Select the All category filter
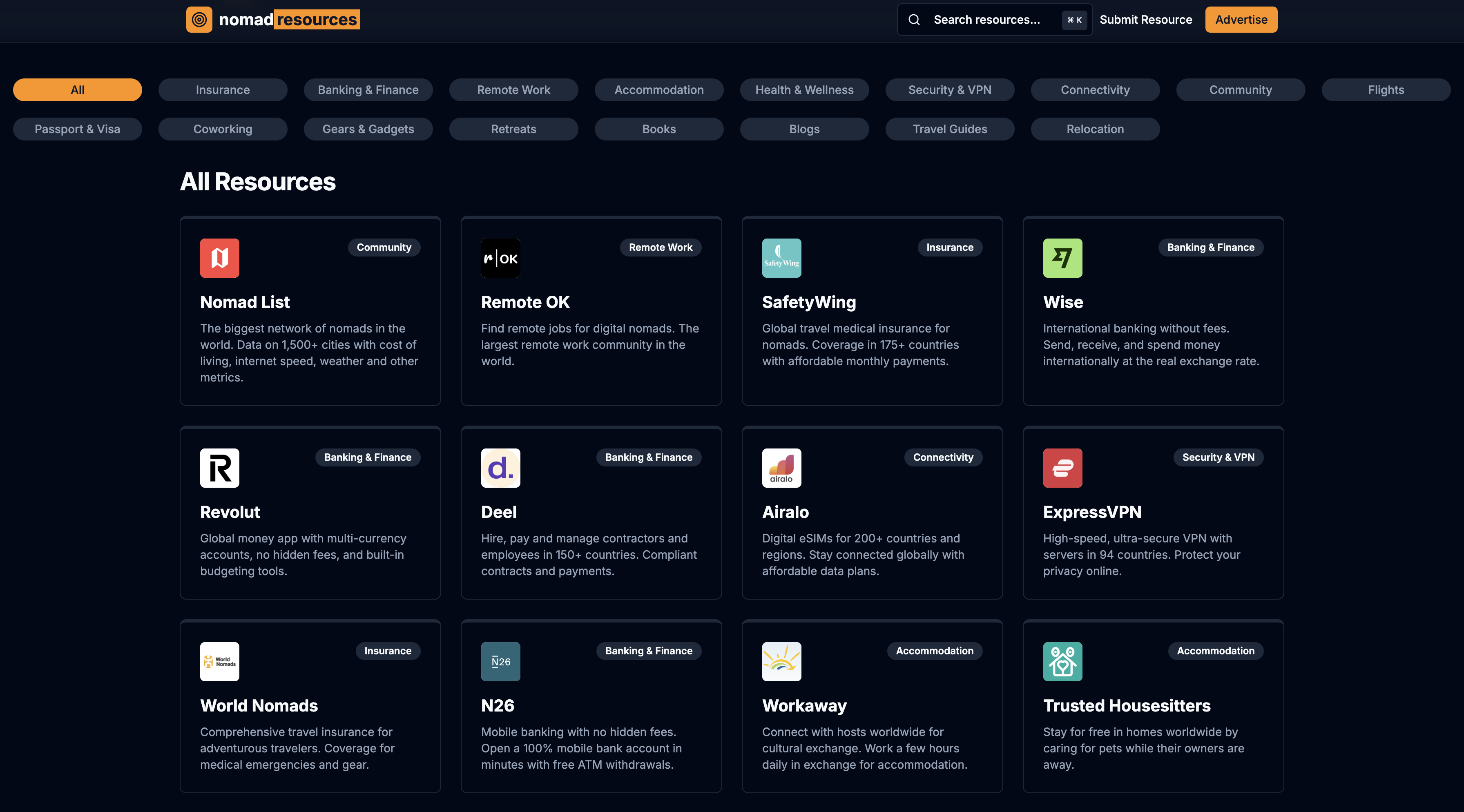This screenshot has width=1464, height=812. [x=77, y=90]
